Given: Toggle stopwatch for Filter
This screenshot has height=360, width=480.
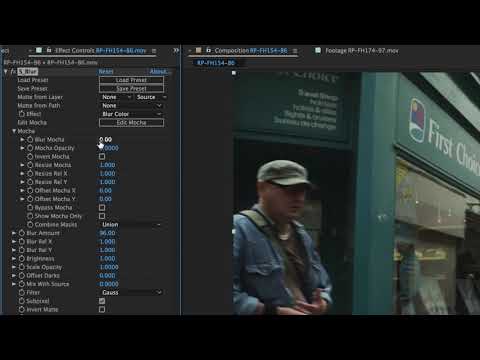Looking at the screenshot, I should click(x=22, y=293).
